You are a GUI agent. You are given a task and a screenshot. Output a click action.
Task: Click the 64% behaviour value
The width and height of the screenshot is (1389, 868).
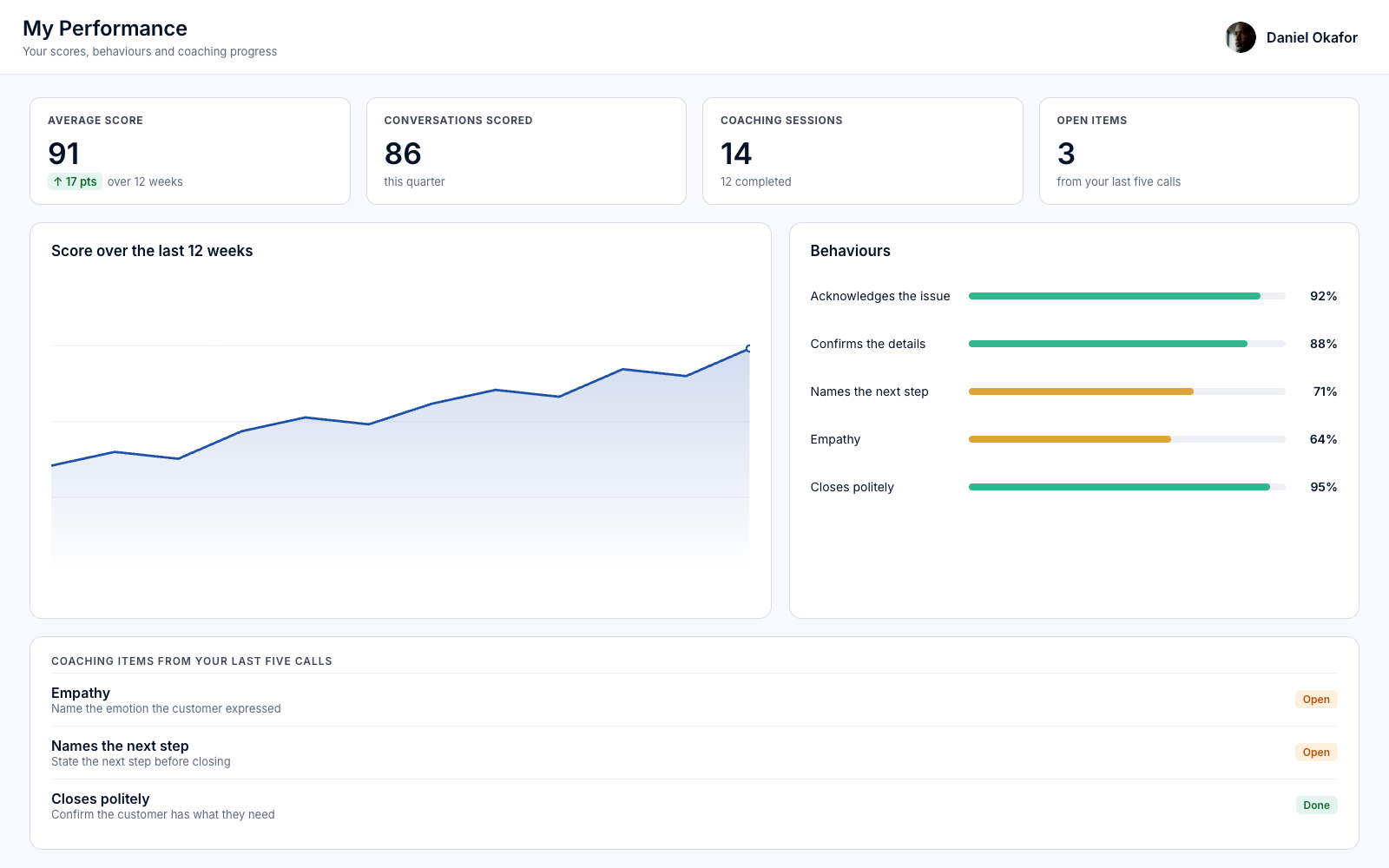[1324, 439]
